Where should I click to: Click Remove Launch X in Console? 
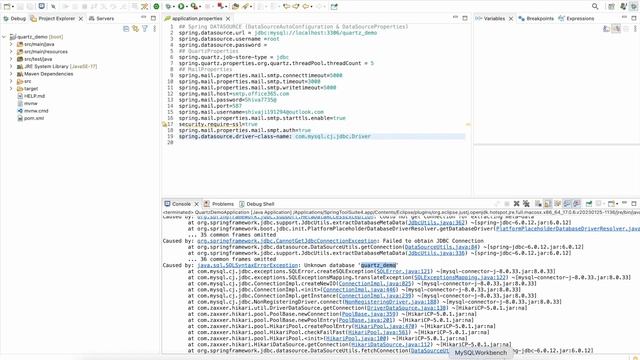click(x=516, y=204)
